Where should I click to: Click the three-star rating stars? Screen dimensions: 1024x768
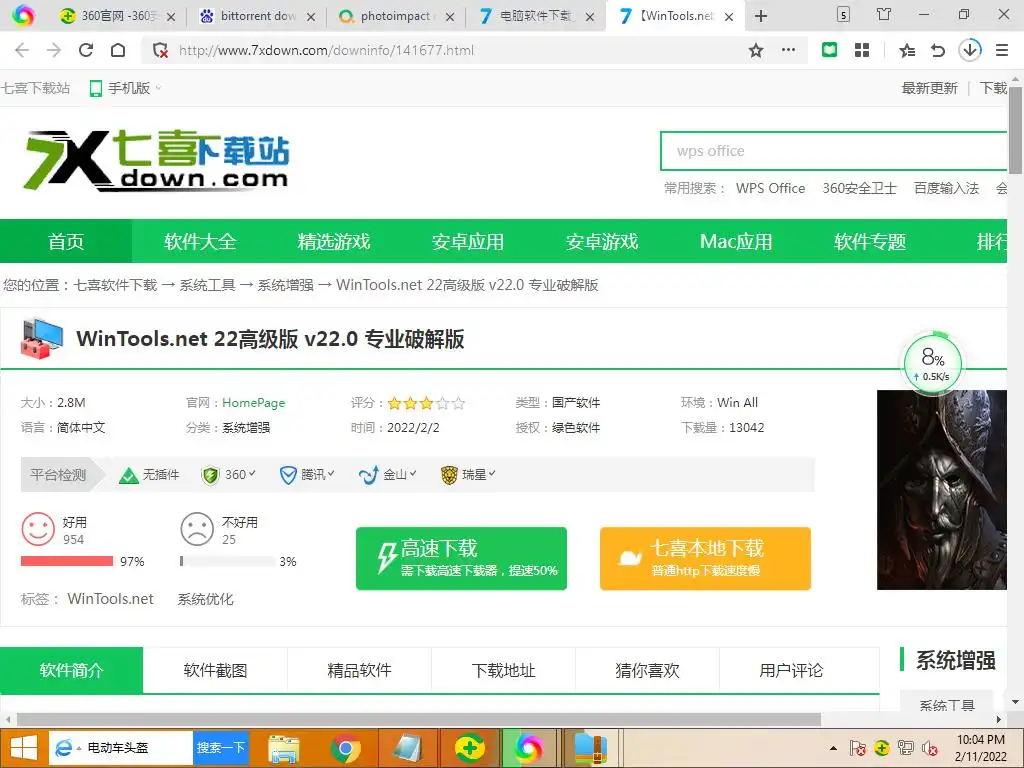pyautogui.click(x=426, y=403)
